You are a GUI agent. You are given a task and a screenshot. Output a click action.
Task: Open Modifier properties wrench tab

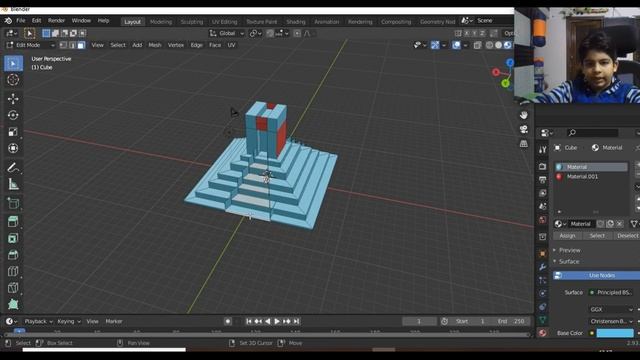(542, 267)
